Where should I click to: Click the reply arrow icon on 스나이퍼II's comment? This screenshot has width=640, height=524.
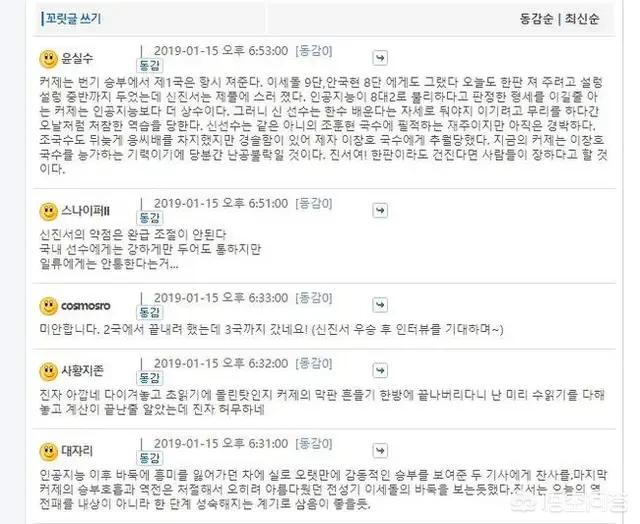[380, 211]
